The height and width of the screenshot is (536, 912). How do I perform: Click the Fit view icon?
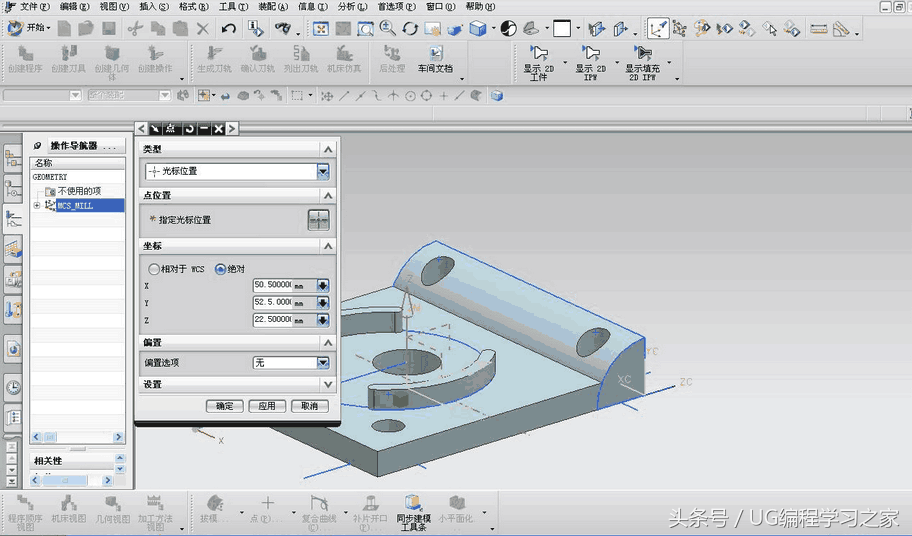[320, 28]
